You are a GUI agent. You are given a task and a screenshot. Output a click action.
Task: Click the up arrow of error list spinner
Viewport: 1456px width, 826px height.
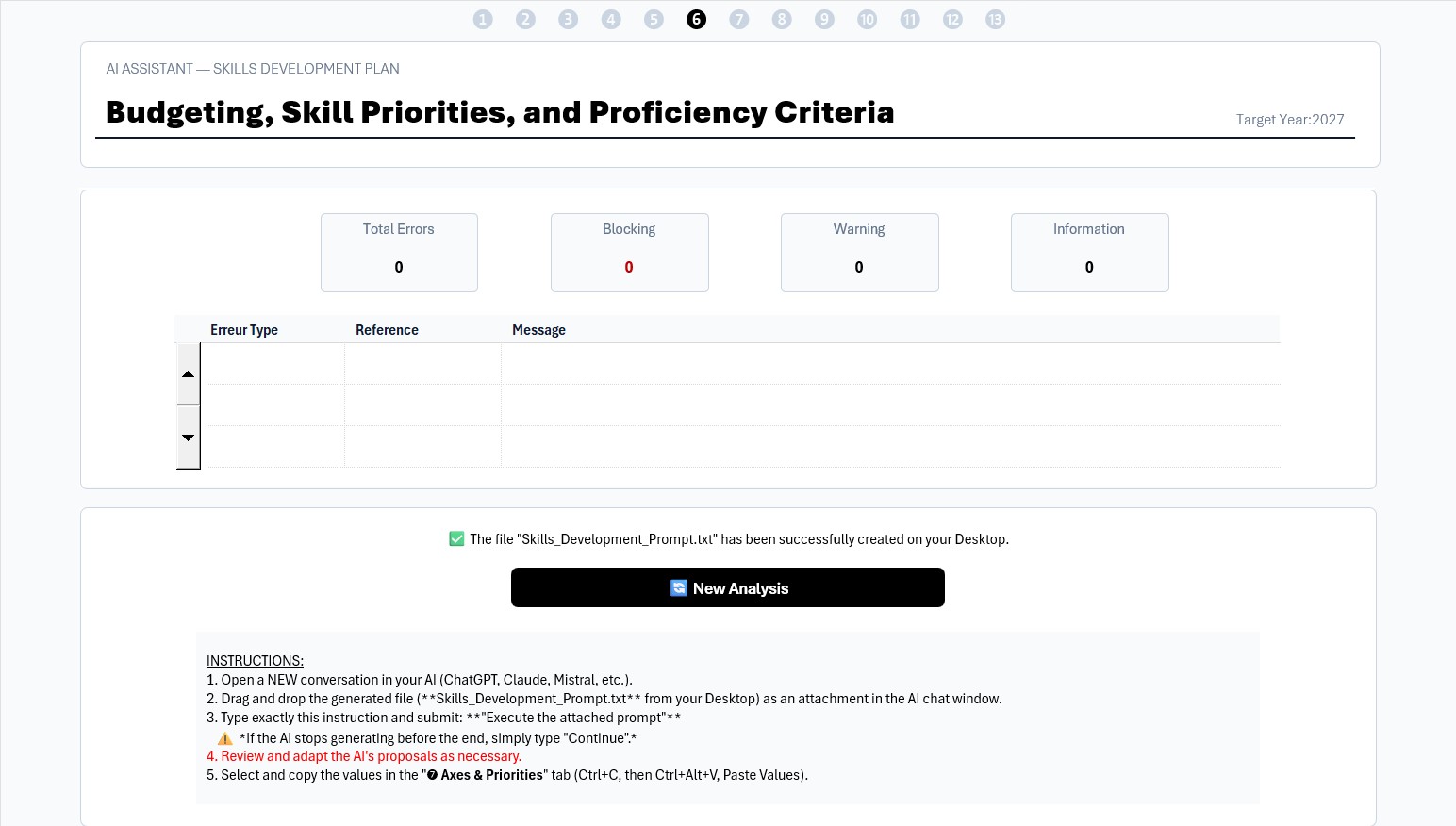coord(189,374)
